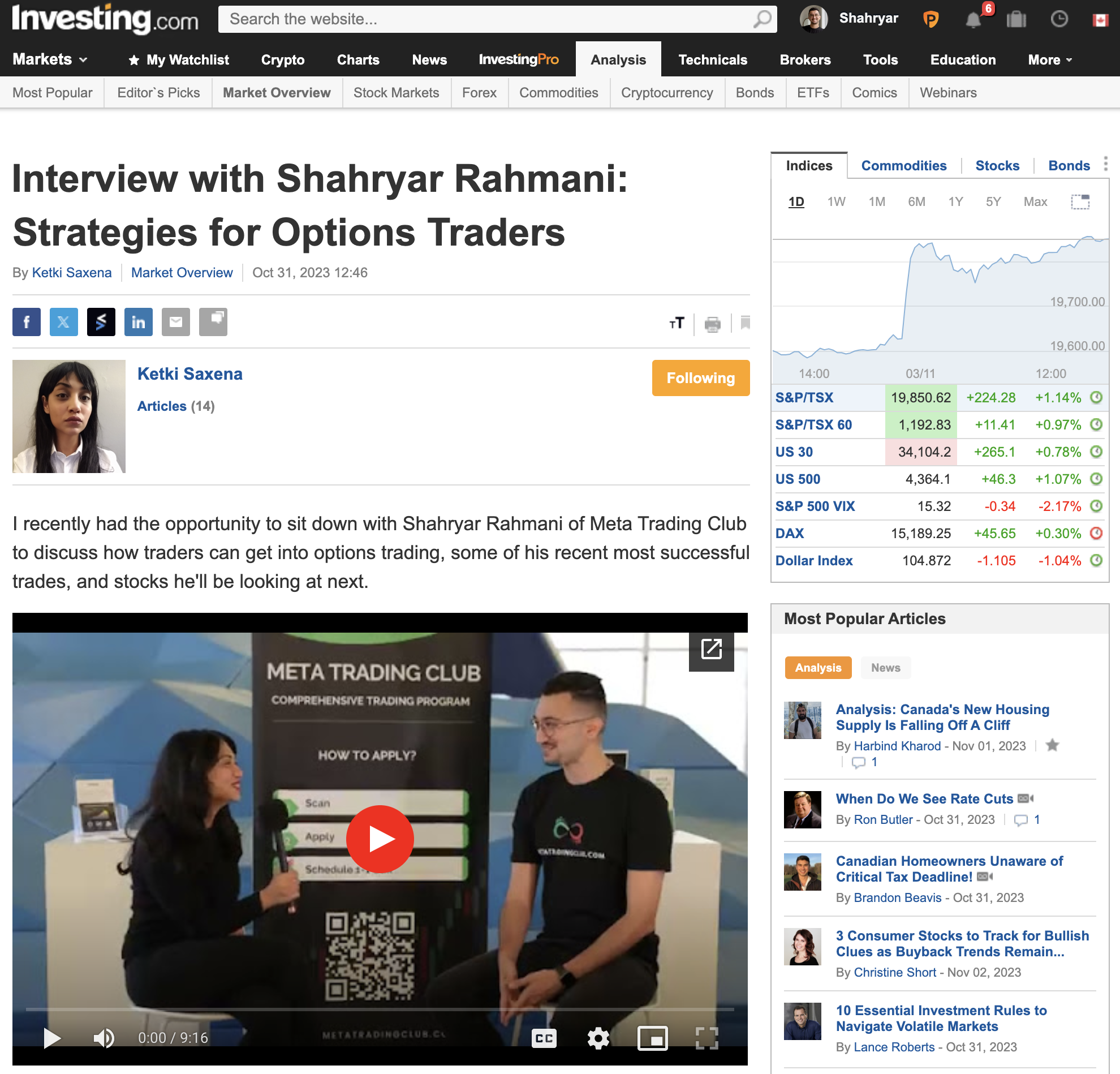1120x1074 pixels.
Task: Share article on Facebook
Action: [x=26, y=322]
